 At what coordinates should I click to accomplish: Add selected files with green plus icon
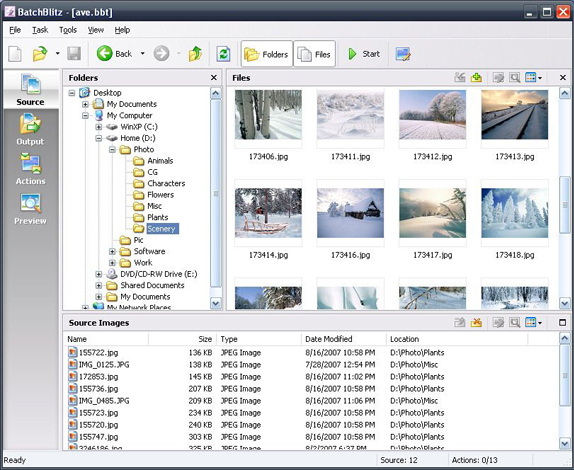coord(476,78)
